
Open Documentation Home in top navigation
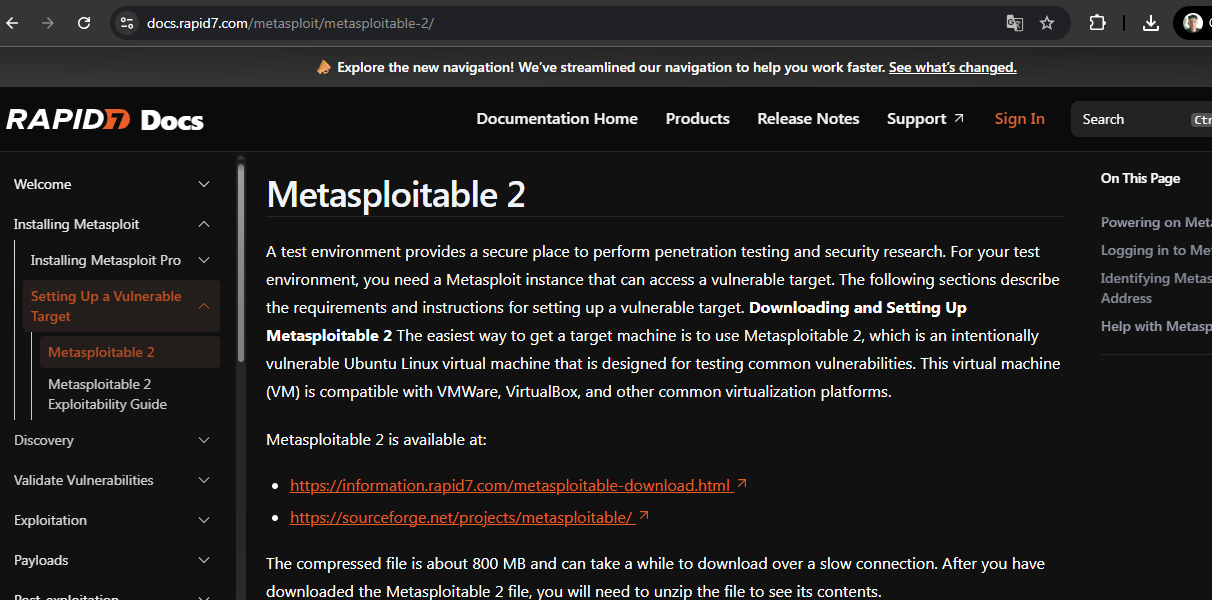pyautogui.click(x=556, y=118)
